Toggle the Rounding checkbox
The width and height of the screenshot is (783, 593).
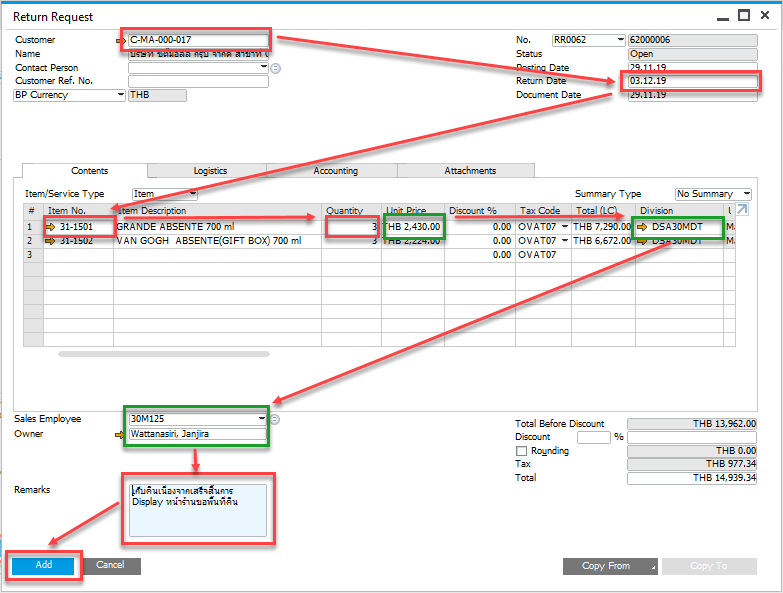(521, 451)
